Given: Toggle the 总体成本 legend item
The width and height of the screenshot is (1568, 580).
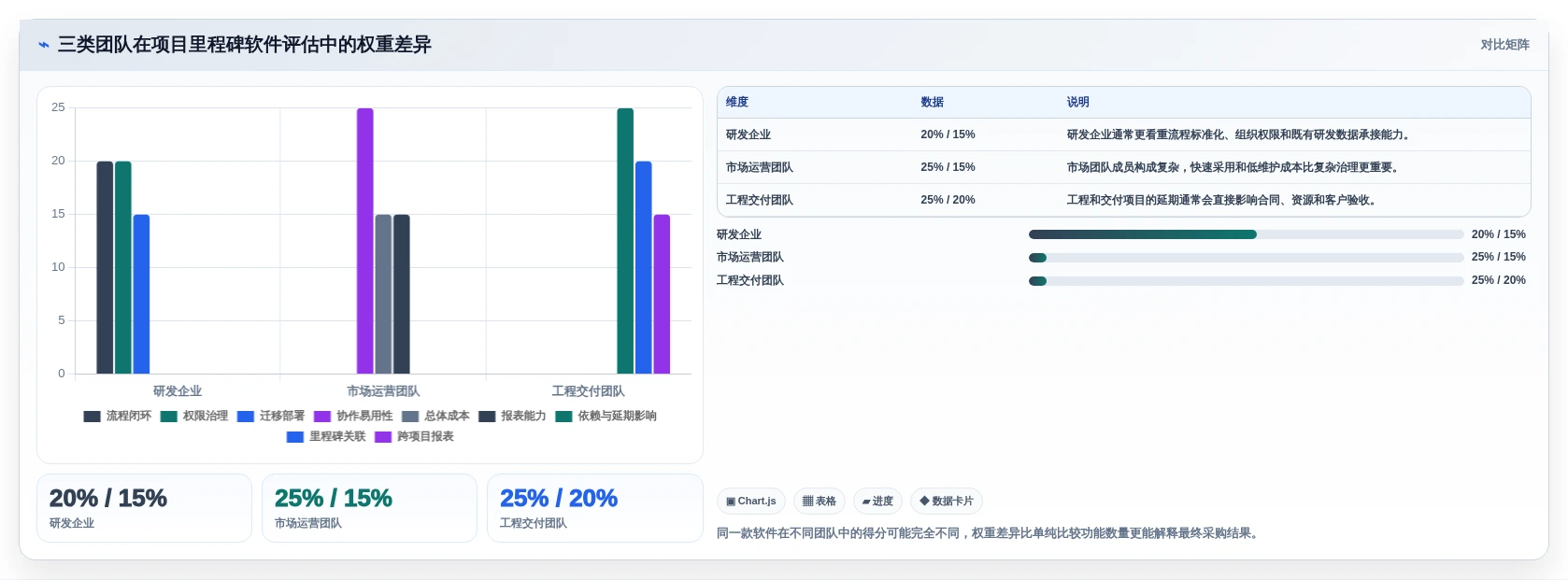Looking at the screenshot, I should click(435, 417).
